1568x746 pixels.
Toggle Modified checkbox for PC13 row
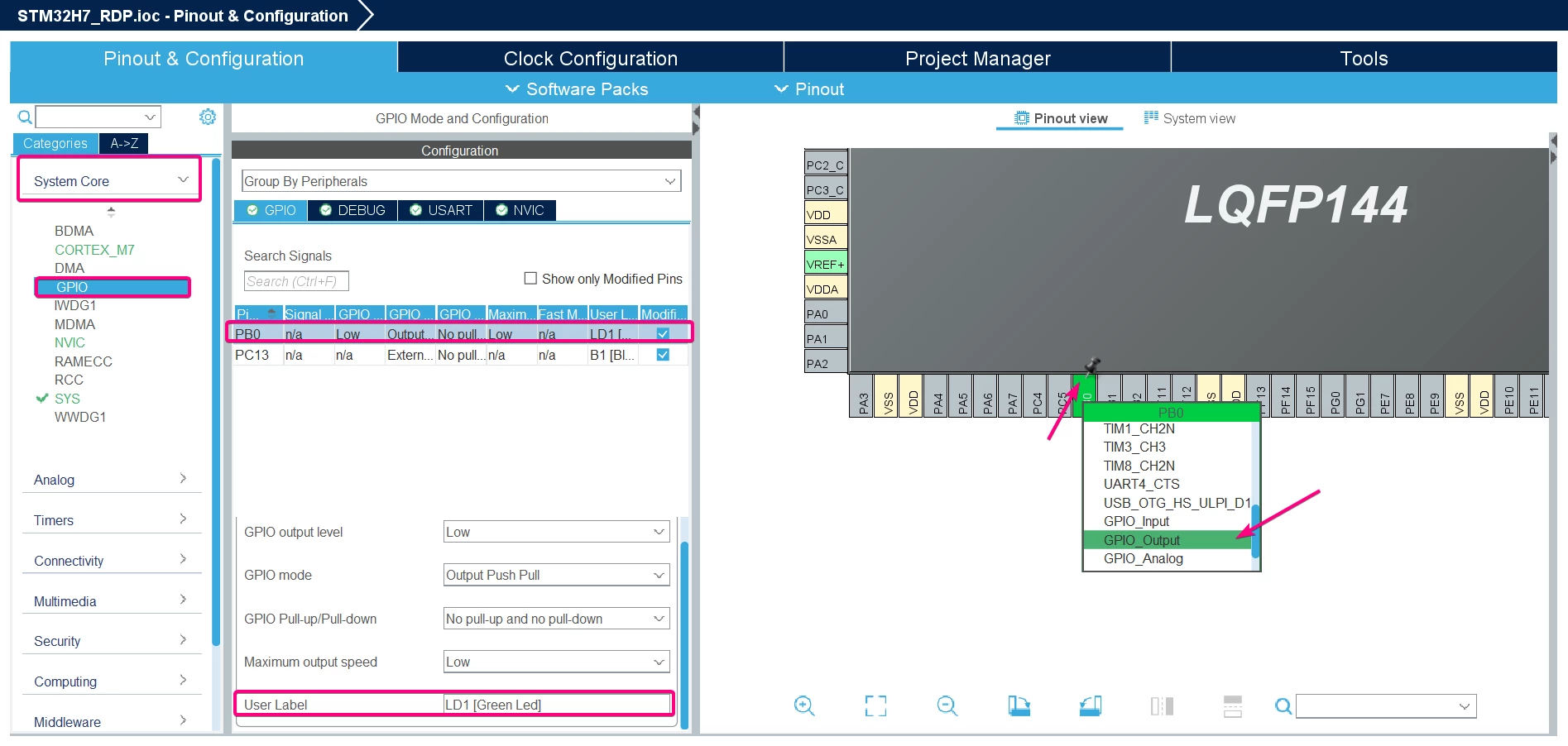663,355
